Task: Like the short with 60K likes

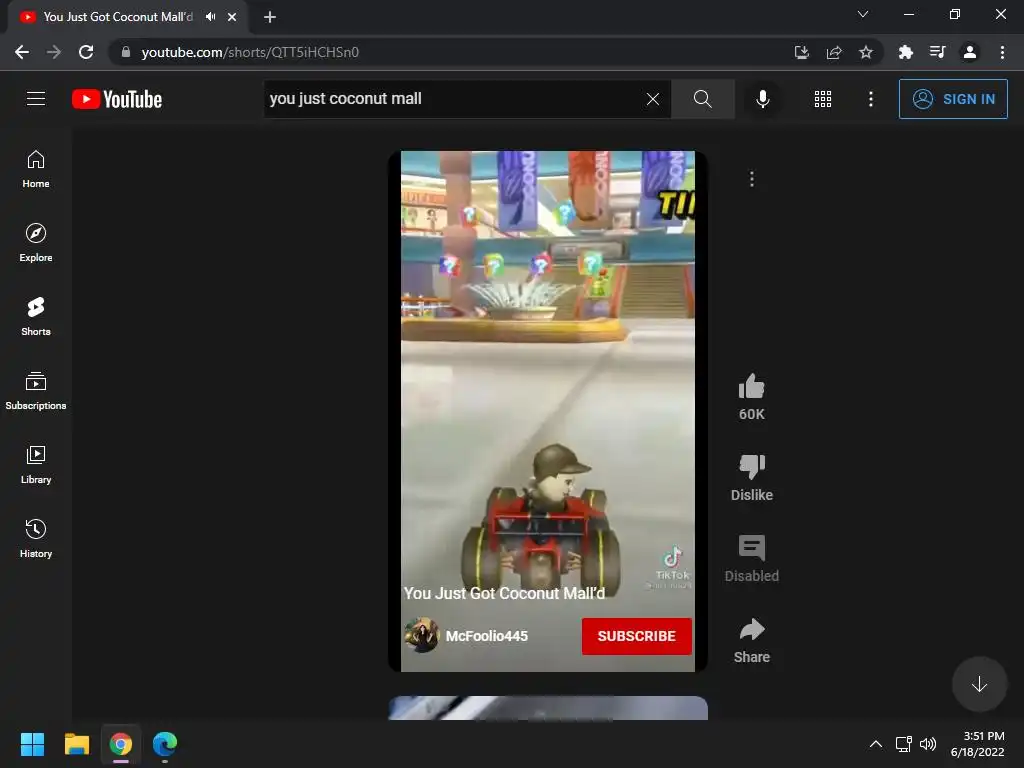Action: tap(752, 387)
